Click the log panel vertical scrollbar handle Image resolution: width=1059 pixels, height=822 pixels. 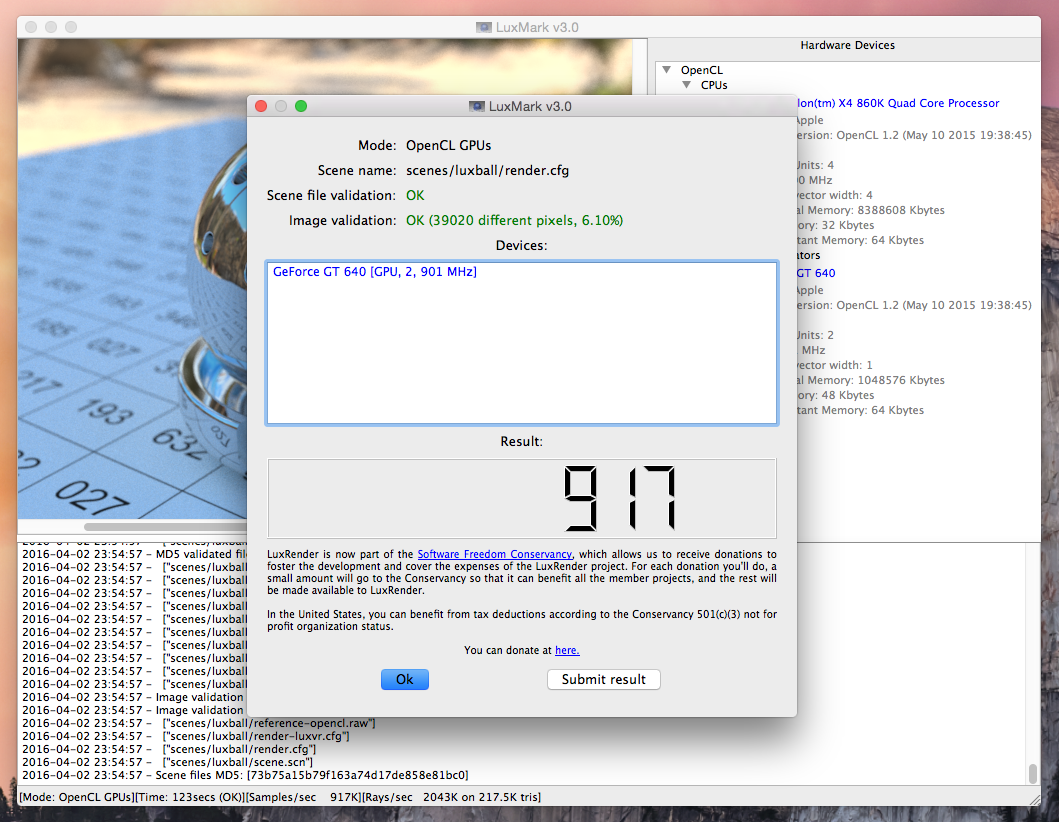1032,773
